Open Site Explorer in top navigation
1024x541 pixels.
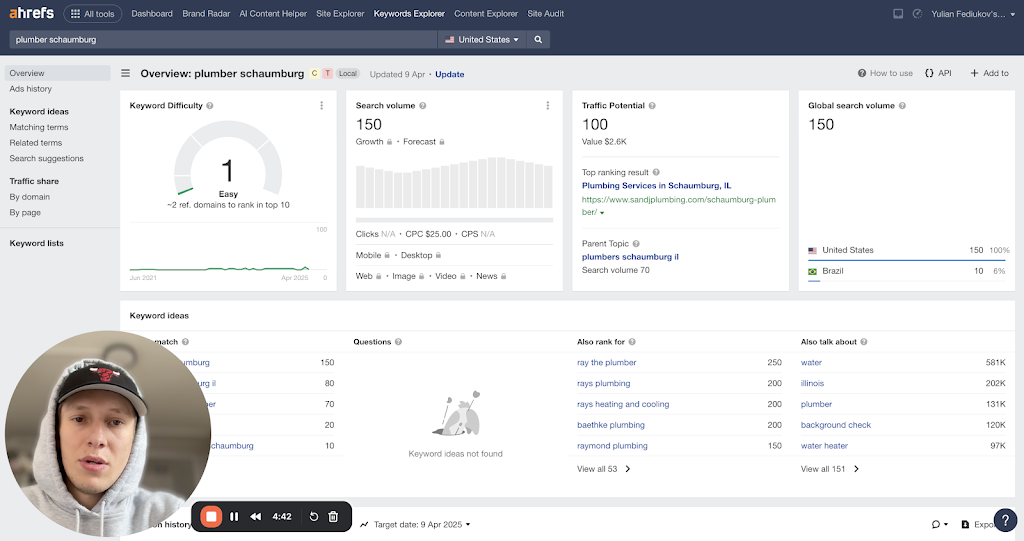tap(340, 14)
